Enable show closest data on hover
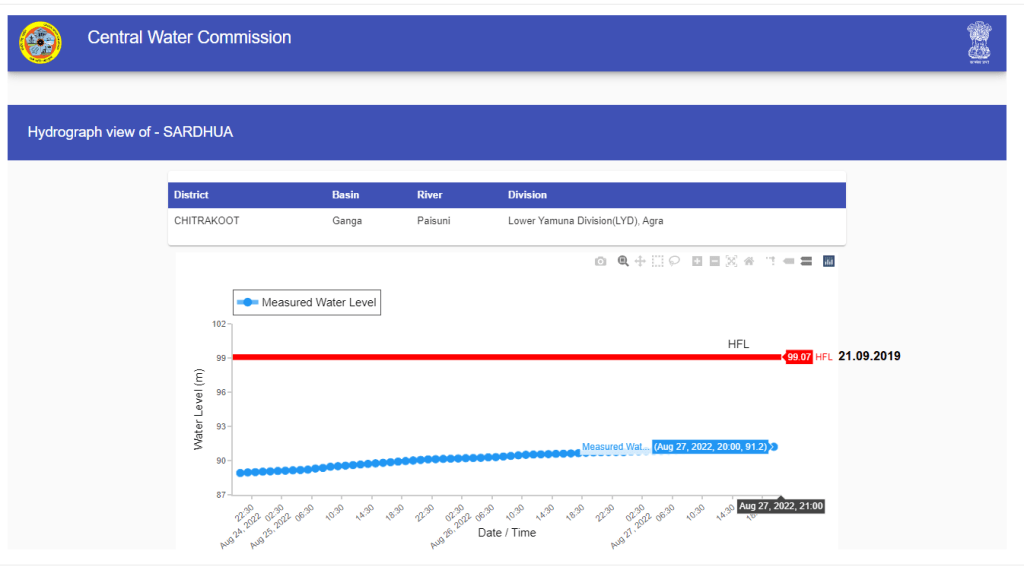This screenshot has width=1024, height=570. 788,261
